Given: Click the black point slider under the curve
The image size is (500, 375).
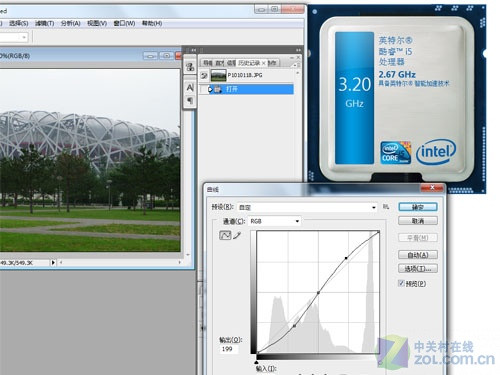Looking at the screenshot, I should (x=256, y=362).
